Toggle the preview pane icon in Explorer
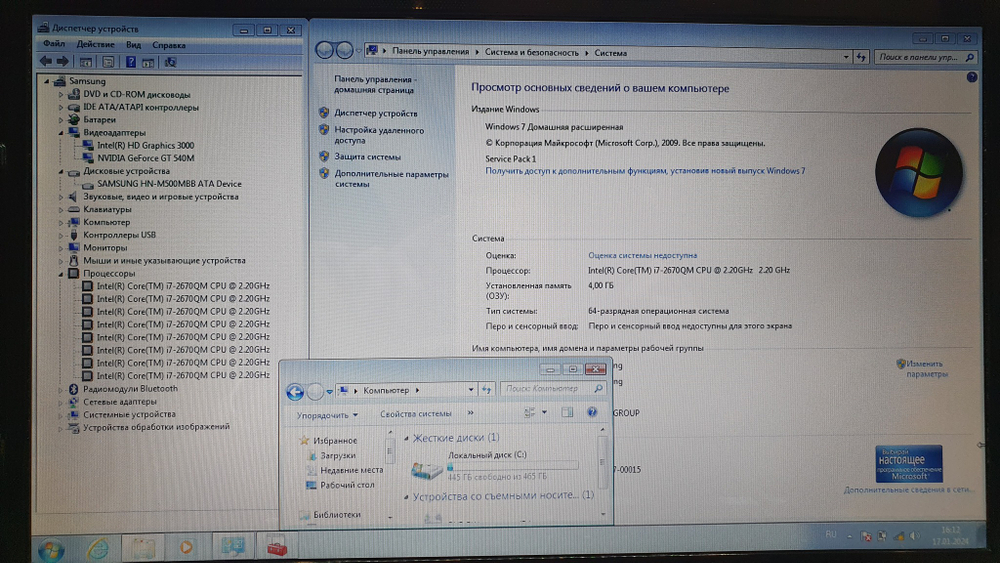Viewport: 1000px width, 563px height. click(567, 412)
